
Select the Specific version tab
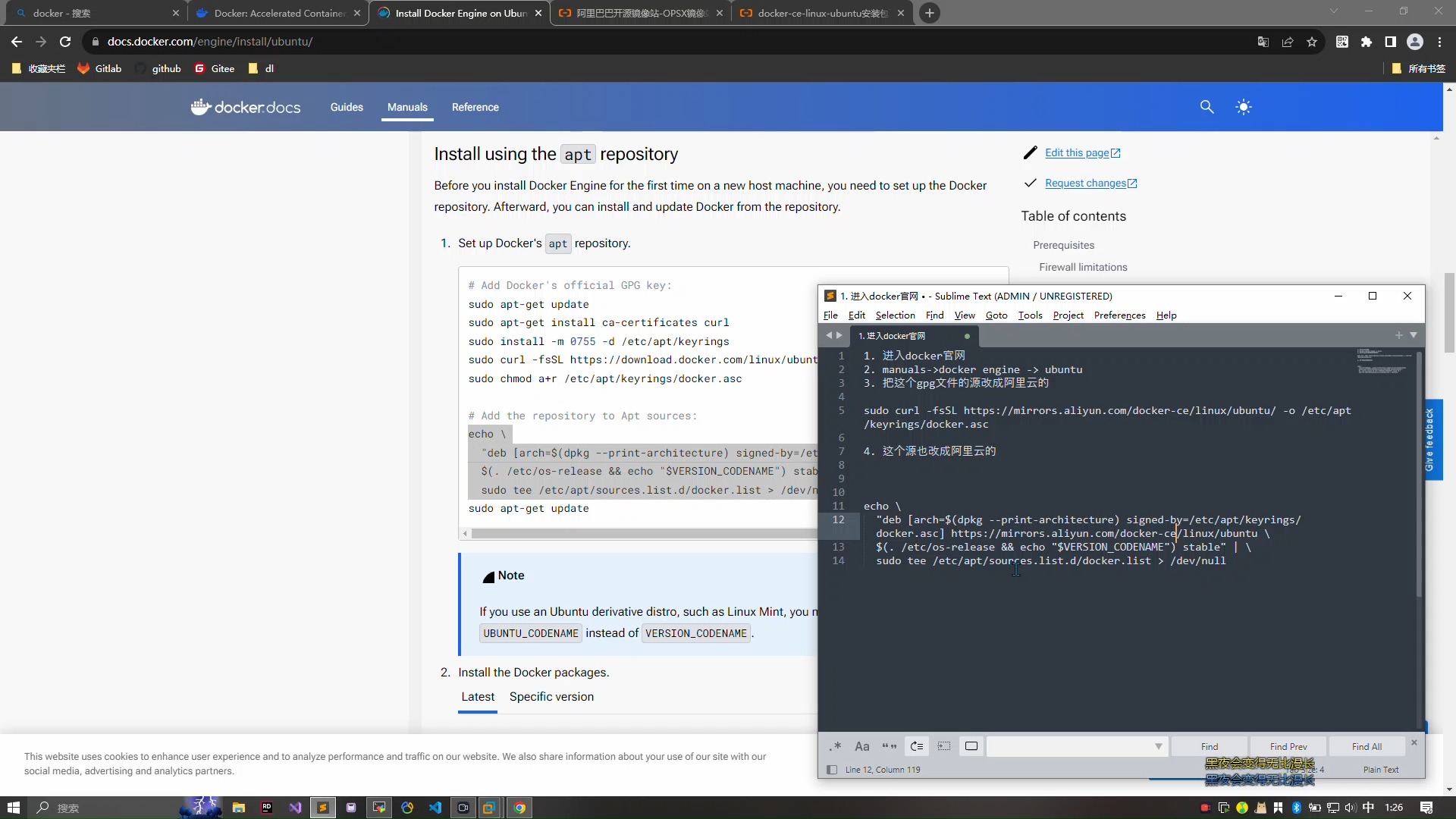click(x=551, y=697)
